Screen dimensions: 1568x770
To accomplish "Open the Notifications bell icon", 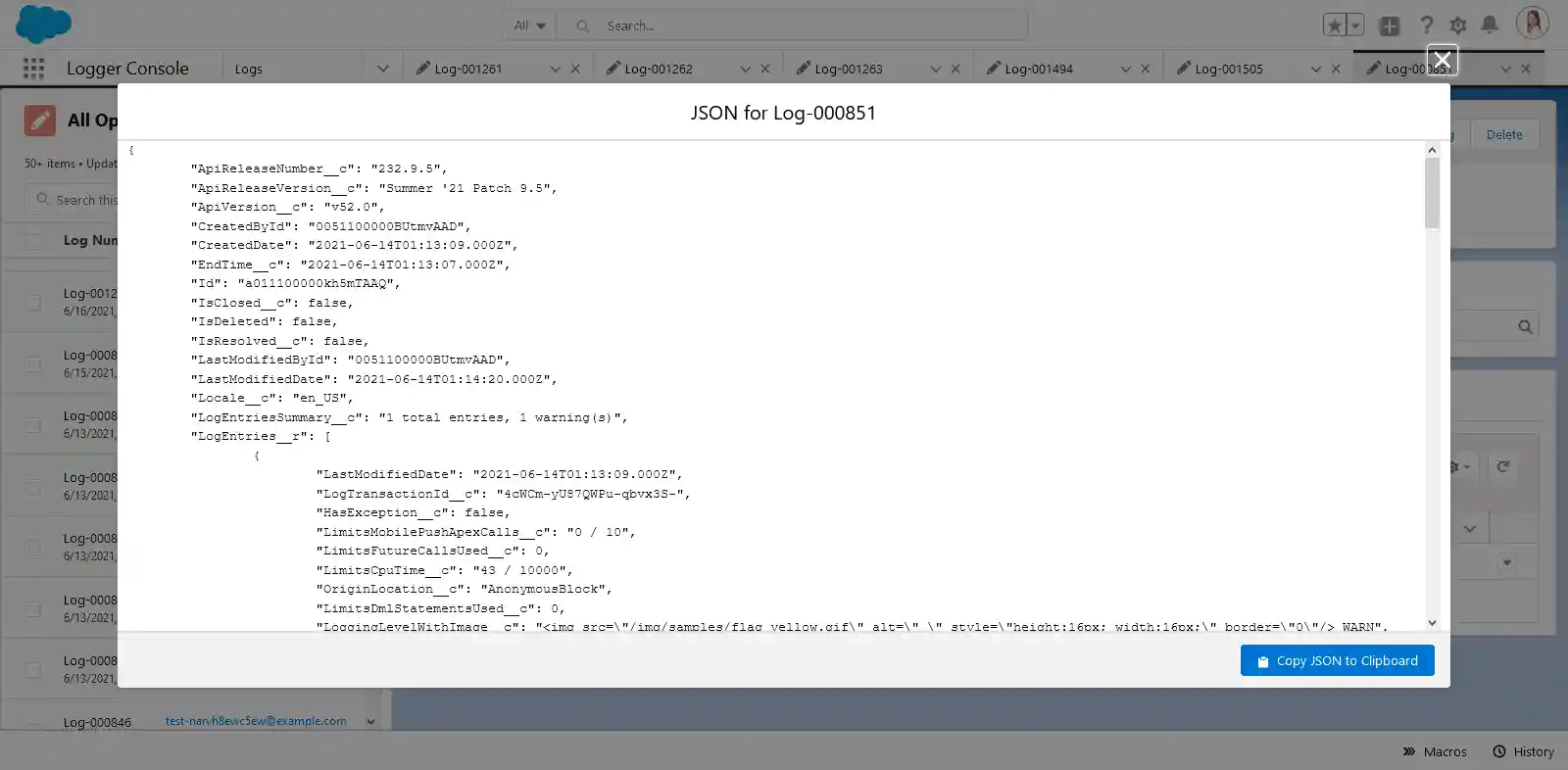I will pyautogui.click(x=1490, y=25).
